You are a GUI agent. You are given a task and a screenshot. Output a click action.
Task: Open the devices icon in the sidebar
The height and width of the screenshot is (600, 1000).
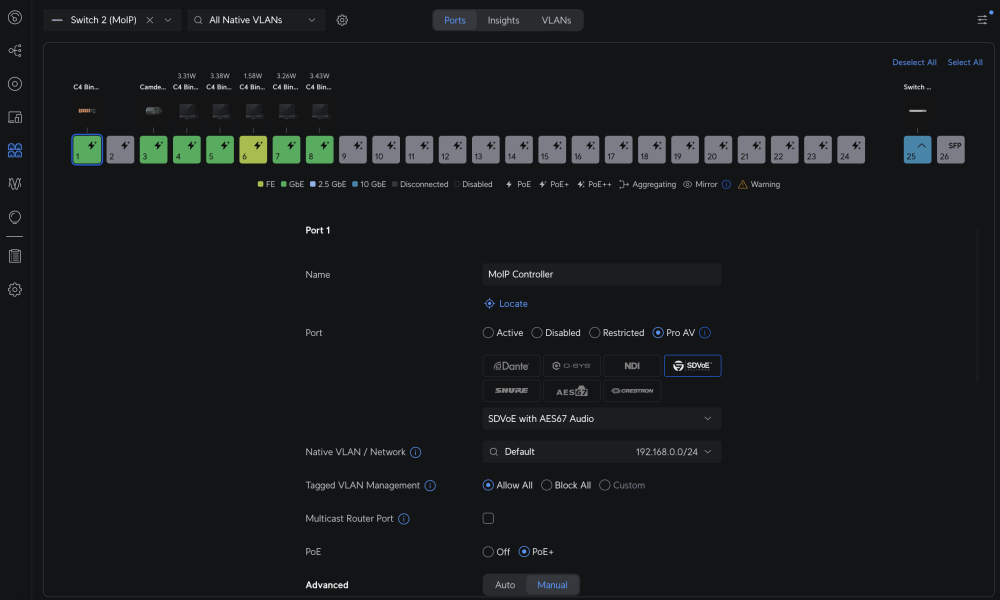coord(15,117)
